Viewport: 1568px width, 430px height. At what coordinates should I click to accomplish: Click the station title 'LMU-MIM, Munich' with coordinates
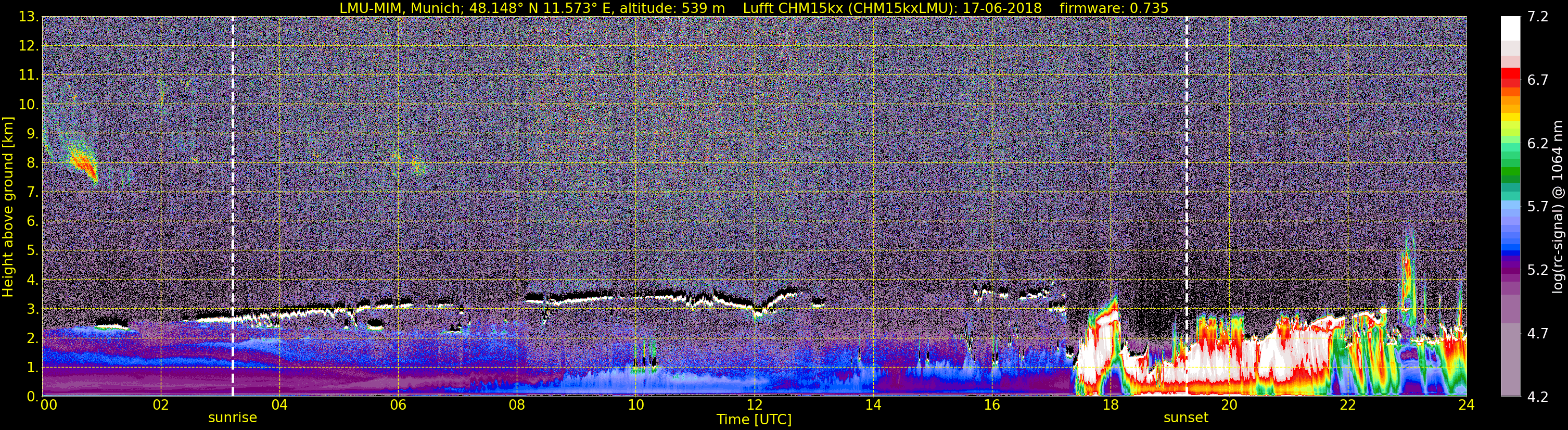[x=532, y=8]
